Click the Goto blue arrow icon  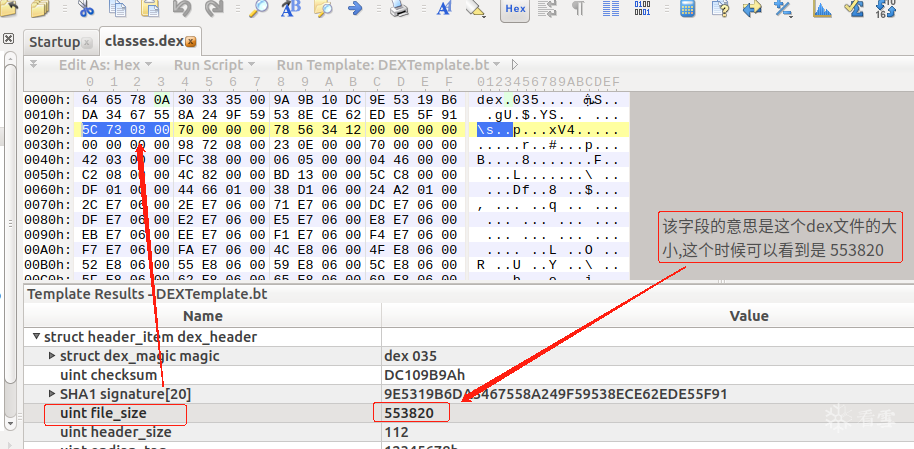point(354,8)
